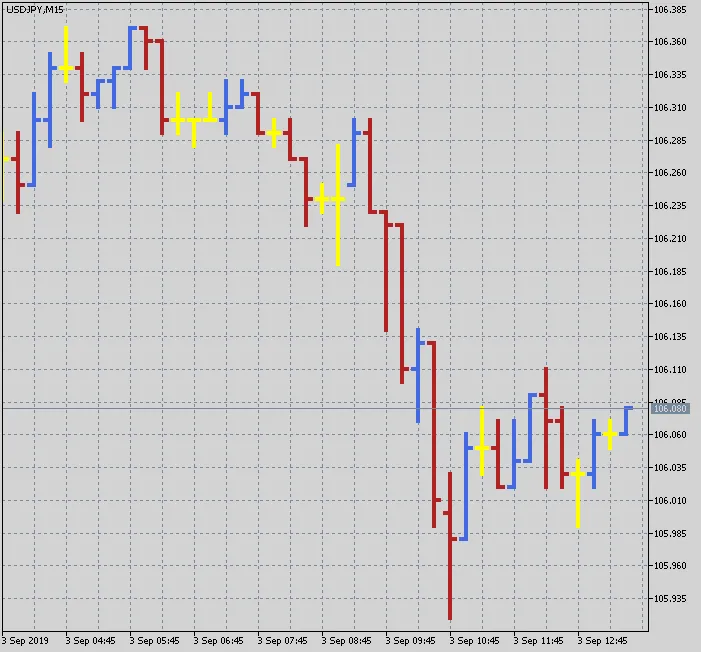This screenshot has width=701, height=652.
Task: Select the 106.110 price level label
Action: point(669,370)
